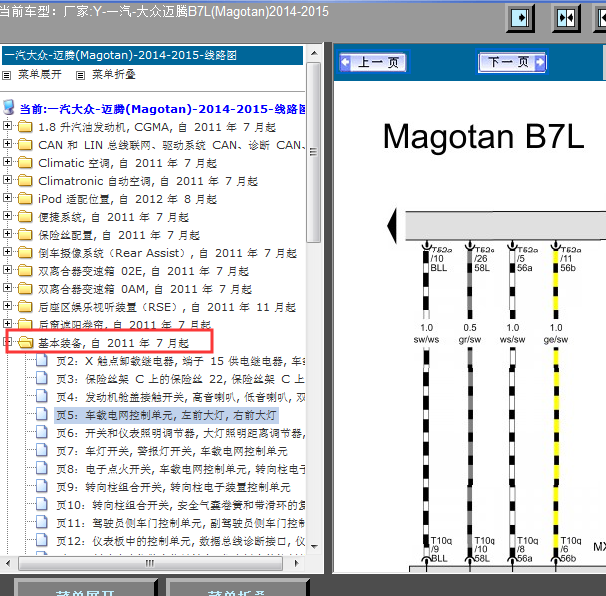Expand the Climatic 空调 folder
This screenshot has width=606, height=596.
tap(7, 162)
